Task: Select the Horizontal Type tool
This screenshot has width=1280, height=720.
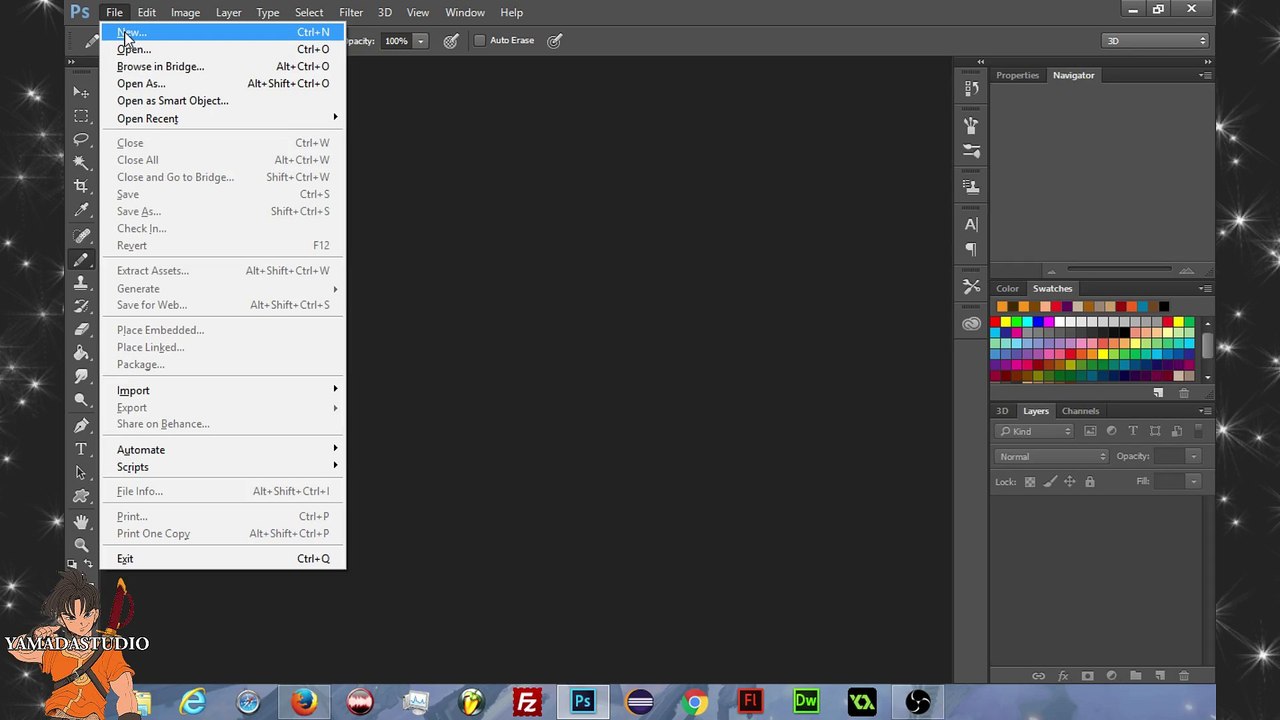Action: 81,449
